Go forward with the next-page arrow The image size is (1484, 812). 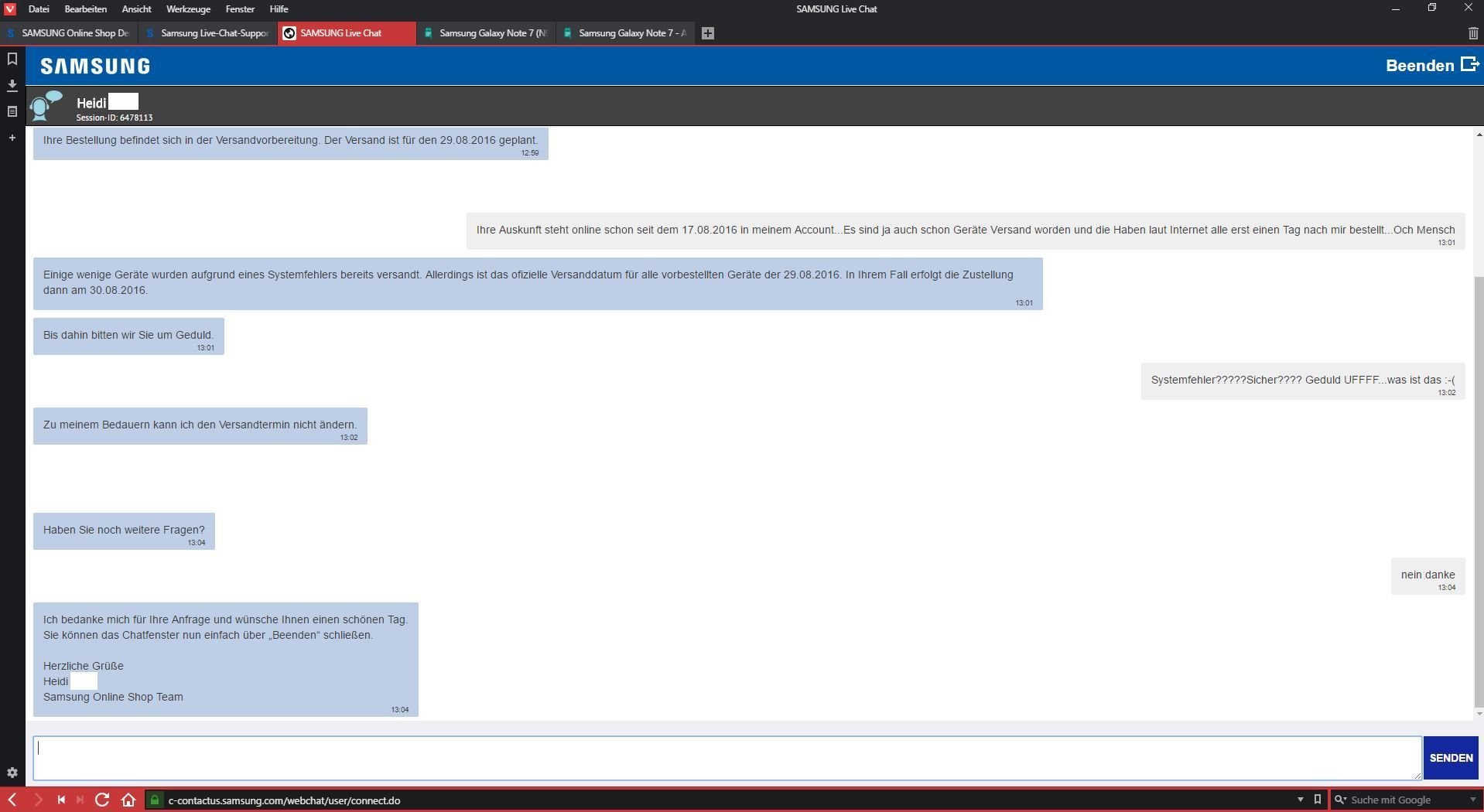coord(38,800)
